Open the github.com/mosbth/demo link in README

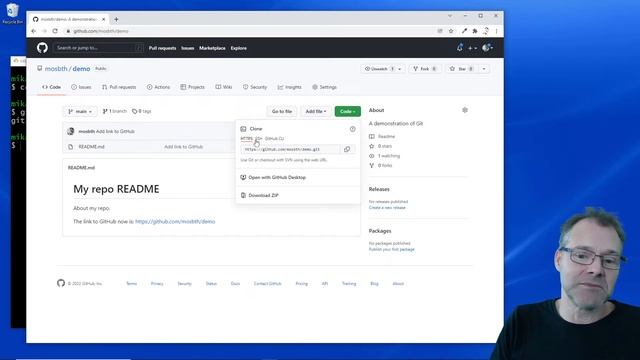[x=175, y=221]
